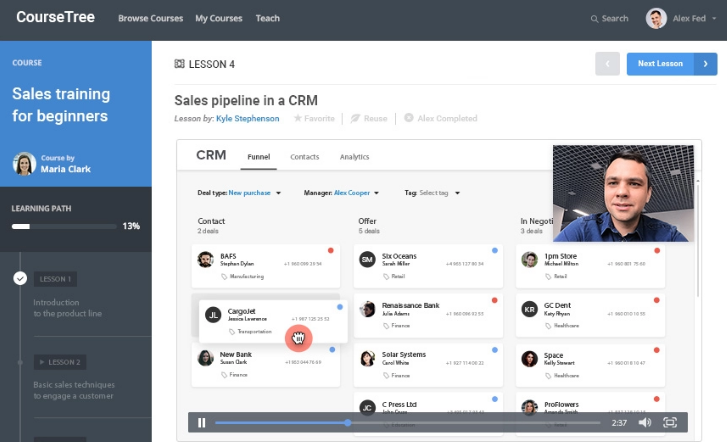The image size is (727, 442).
Task: Enter fullscreen with the fullscreen icon
Action: pos(670,422)
